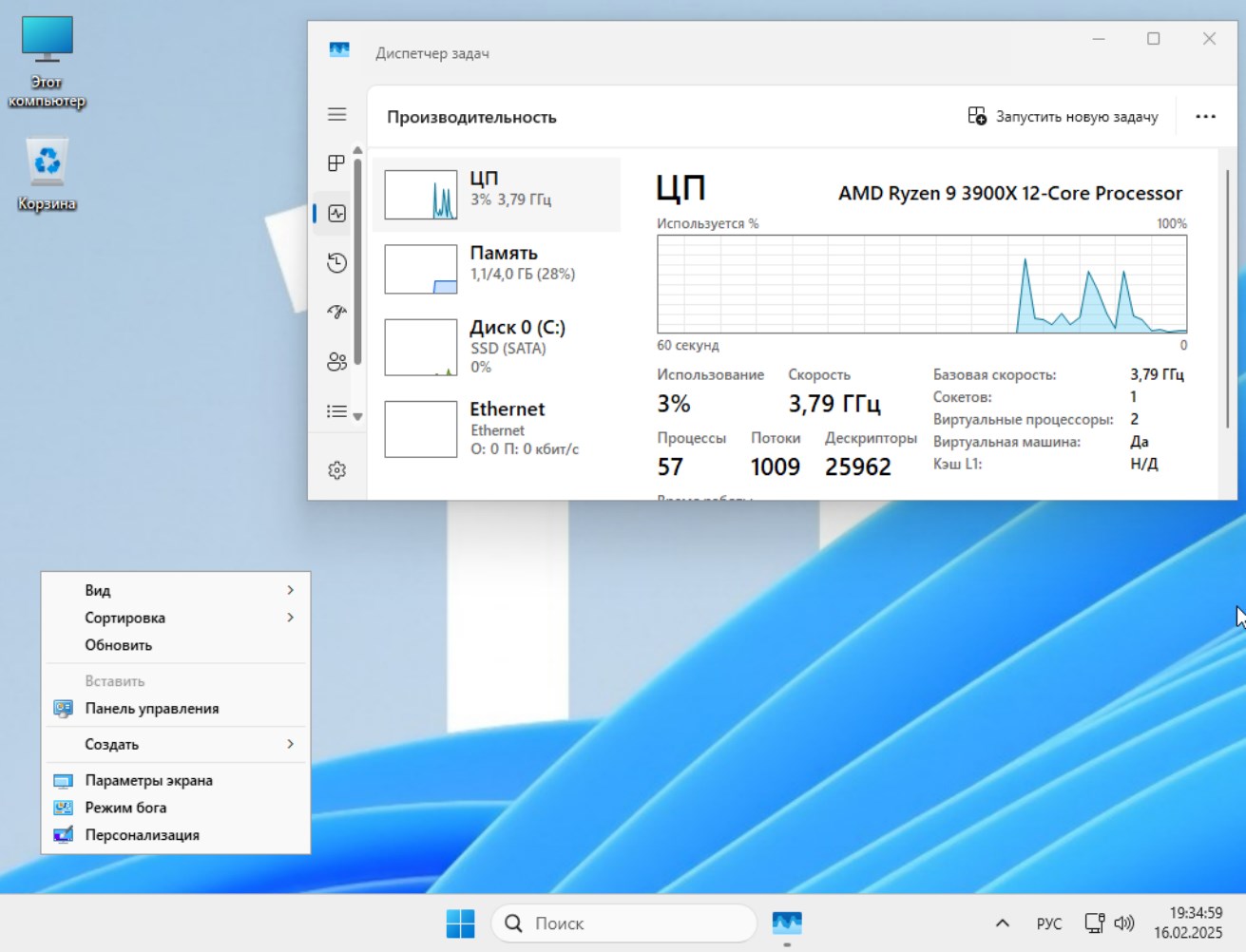Click 'Запустить новую задачу' button
This screenshot has height=952, width=1246.
pos(1063,117)
